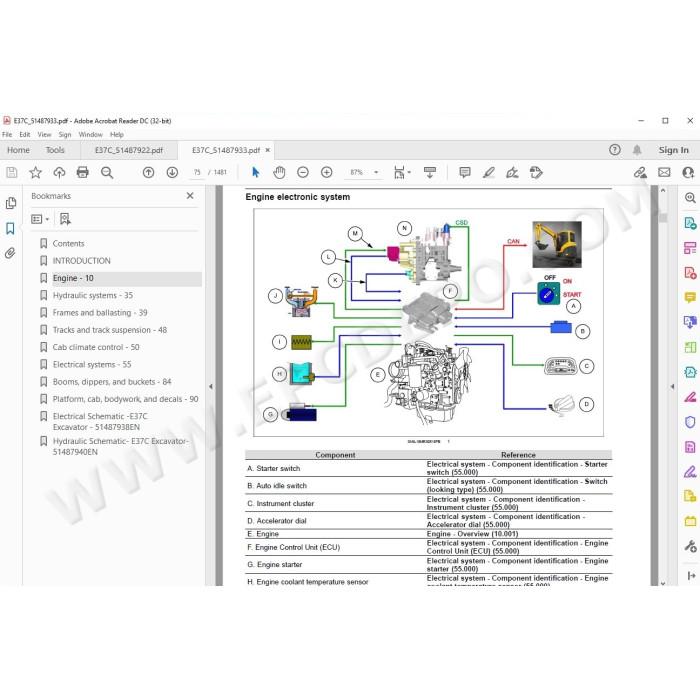Viewport: 700px width, 700px height.
Task: Open fit page options dropdown
Action: click(402, 172)
